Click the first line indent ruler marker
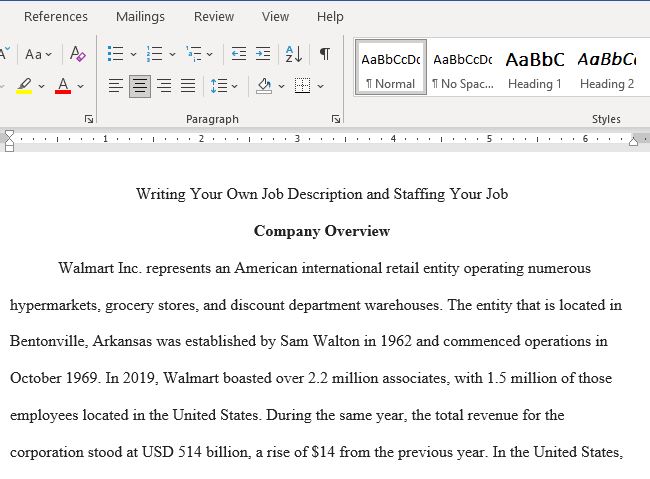650x479 pixels. pos(9,134)
